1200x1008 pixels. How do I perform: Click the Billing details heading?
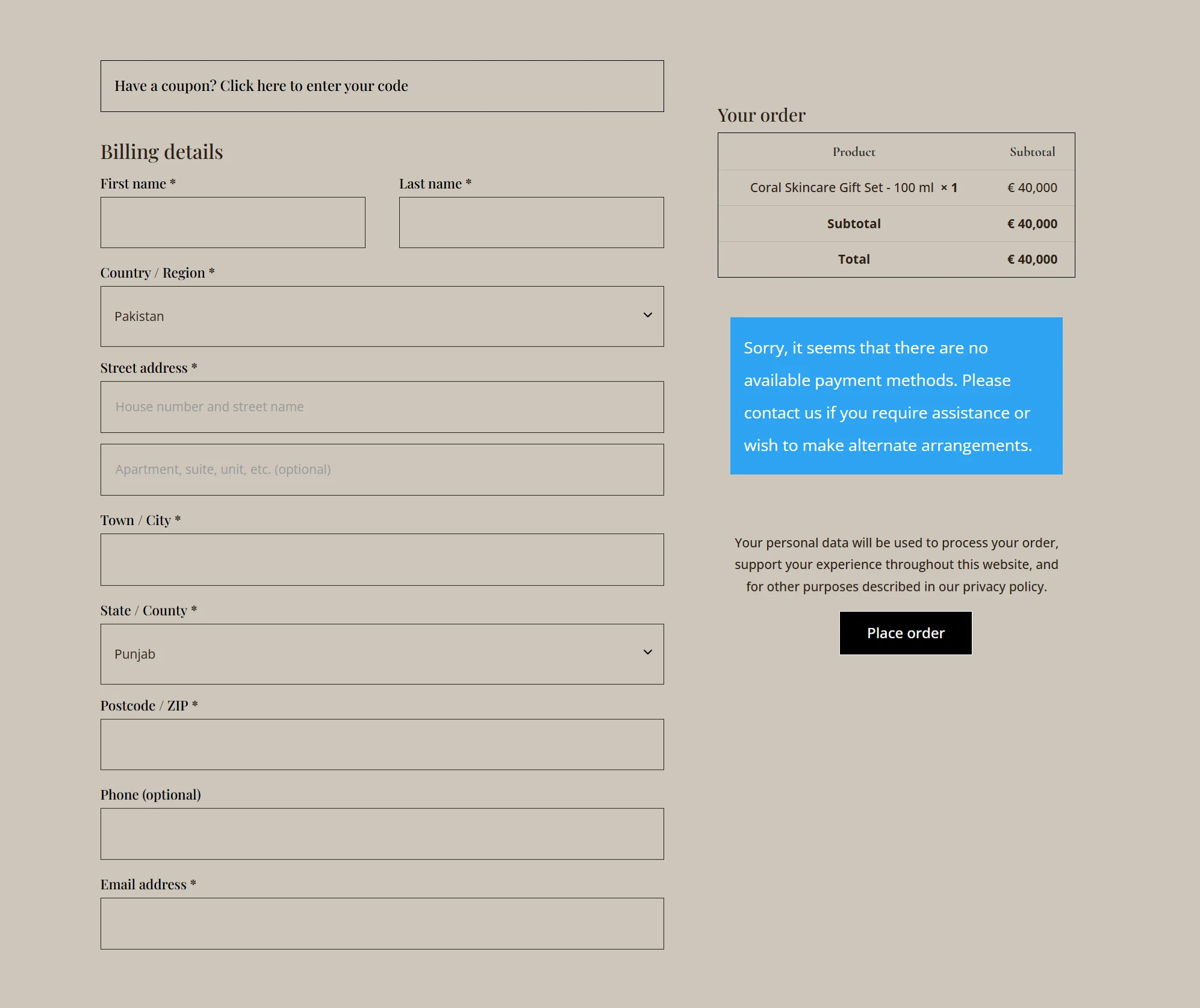pos(161,152)
